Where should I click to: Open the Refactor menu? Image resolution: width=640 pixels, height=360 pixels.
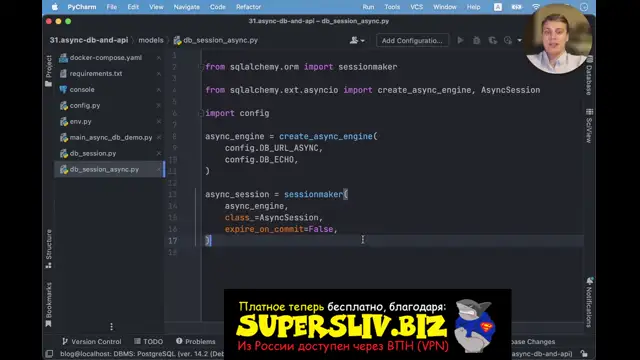pyautogui.click(x=248, y=7)
